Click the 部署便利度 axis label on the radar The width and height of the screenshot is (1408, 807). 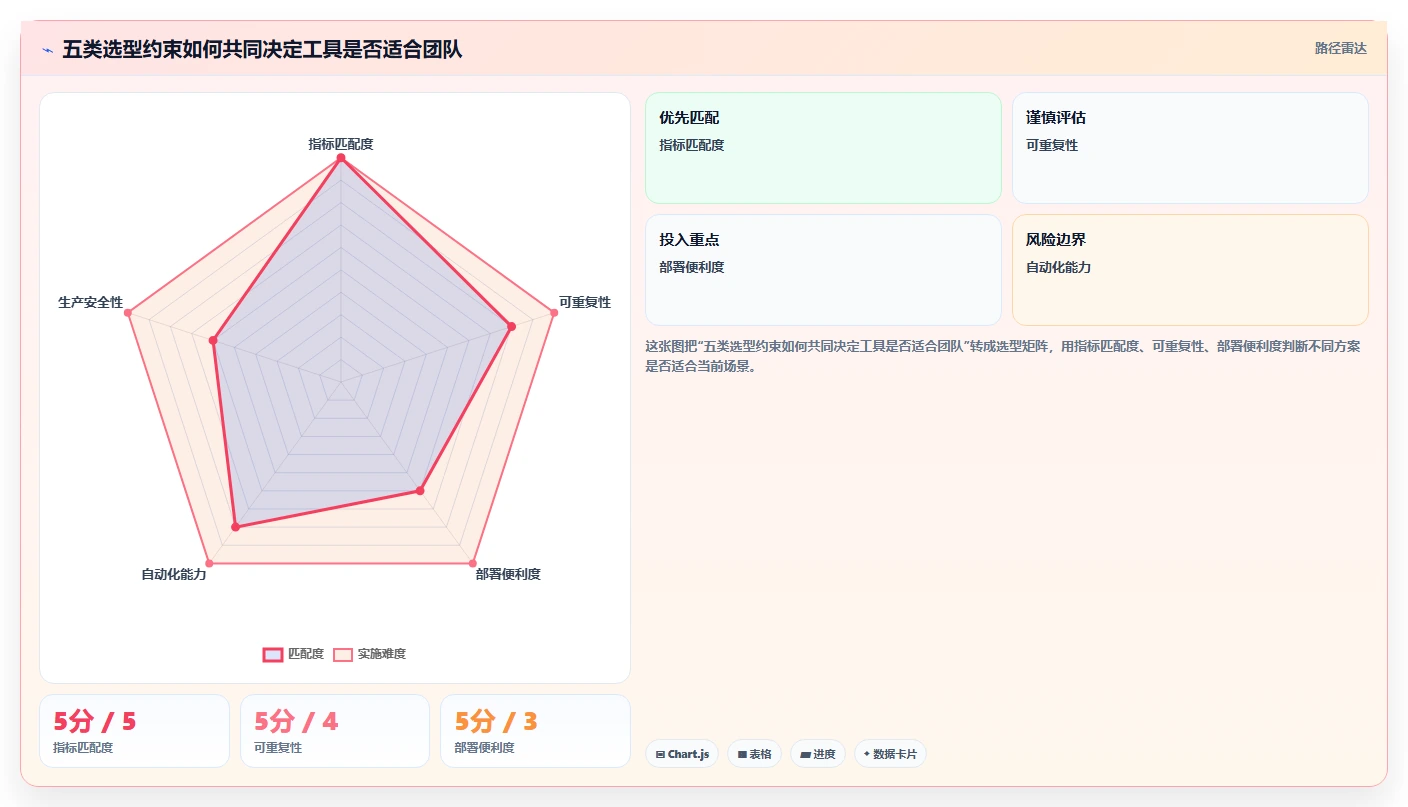tap(508, 574)
